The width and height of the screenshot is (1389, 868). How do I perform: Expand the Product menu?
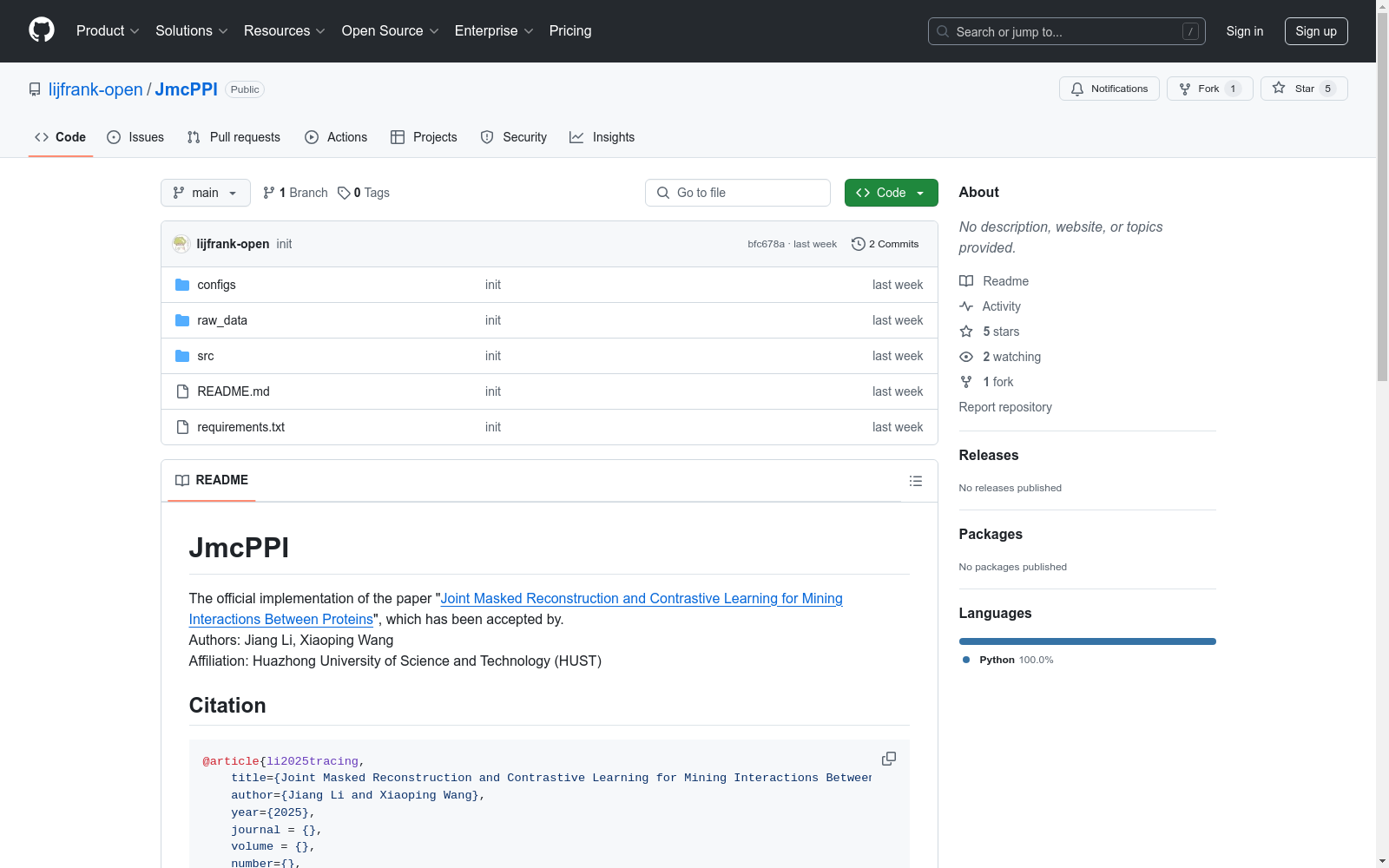(108, 30)
